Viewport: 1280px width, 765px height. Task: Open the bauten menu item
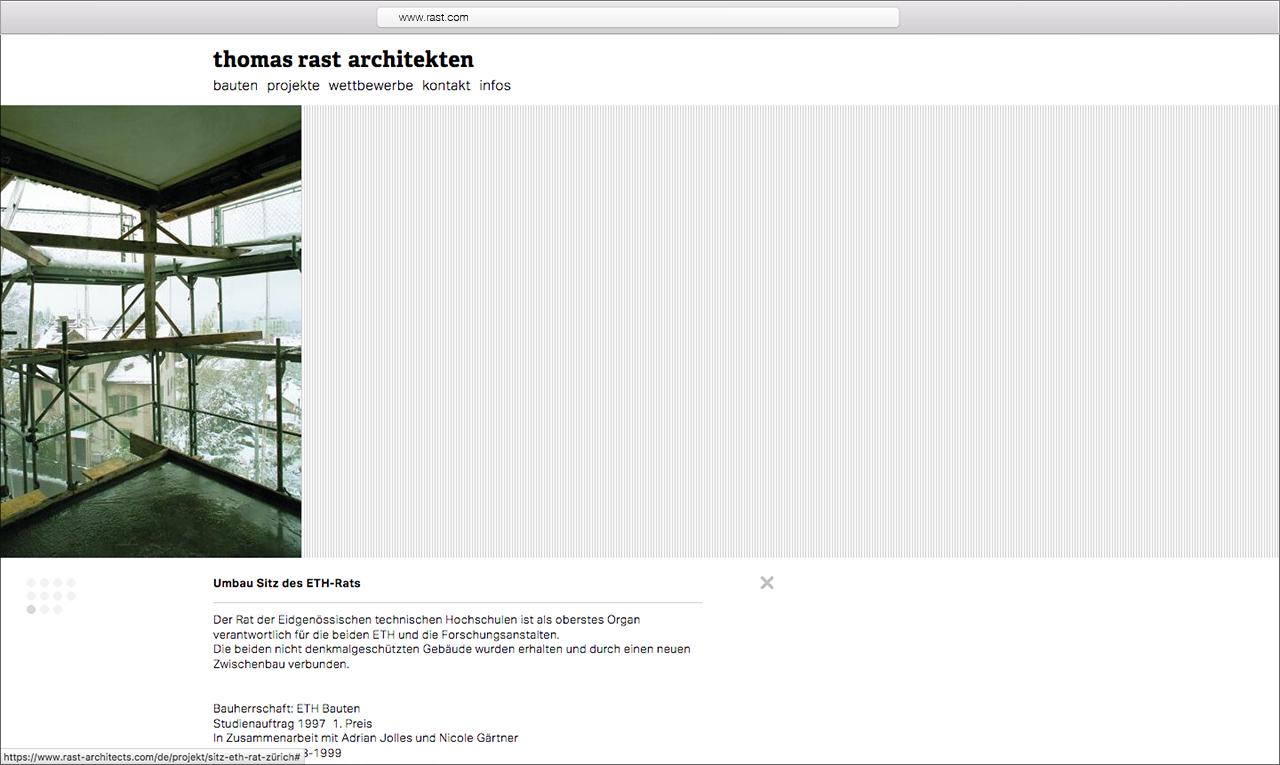pos(235,86)
